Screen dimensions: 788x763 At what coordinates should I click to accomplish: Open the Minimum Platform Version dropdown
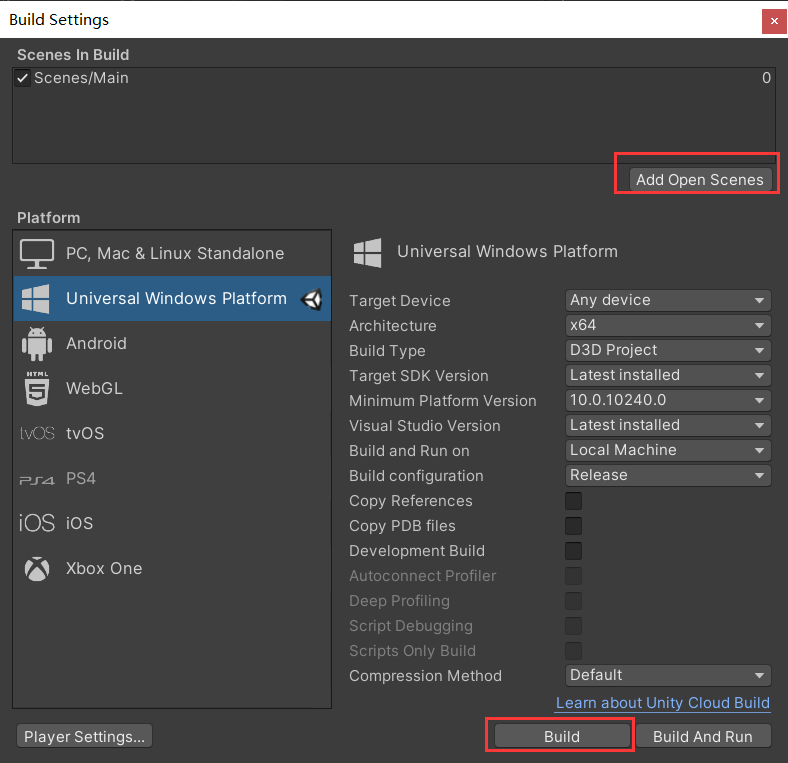[668, 401]
